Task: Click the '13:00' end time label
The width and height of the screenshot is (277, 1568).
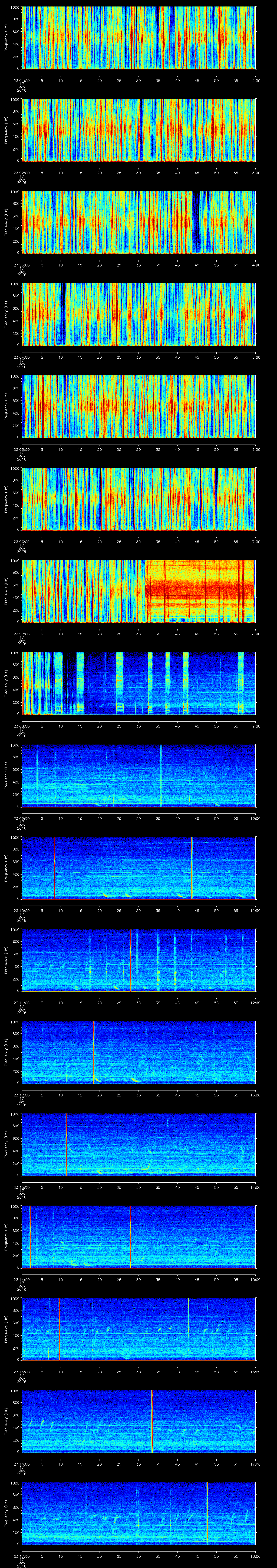Action: (256, 1095)
